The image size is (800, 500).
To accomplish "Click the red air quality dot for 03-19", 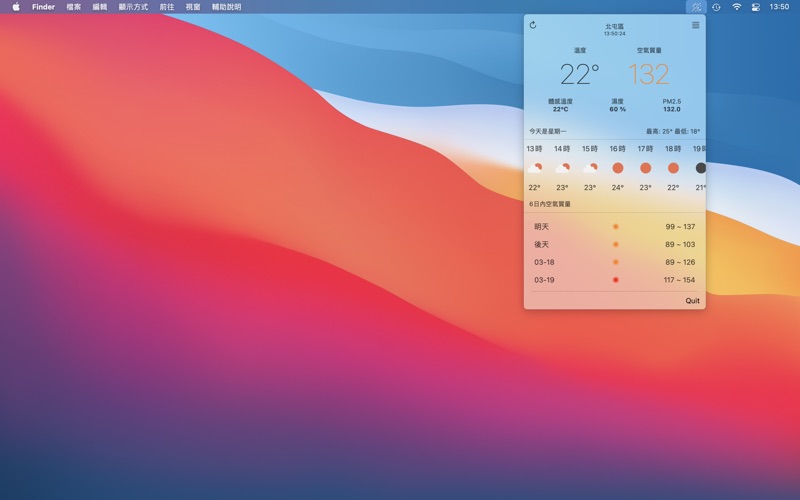I will [x=616, y=280].
